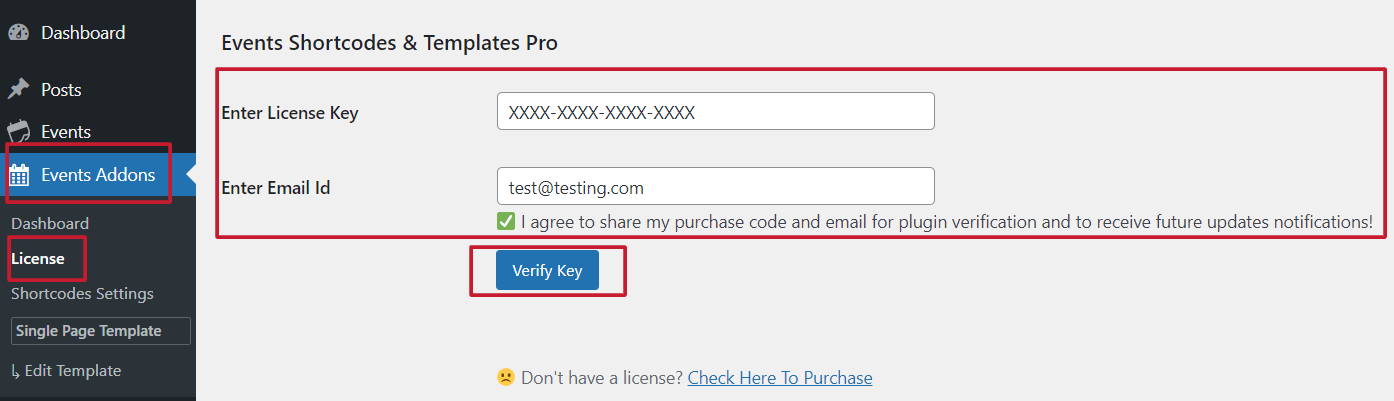Open the Addons Dashboard submenu item
This screenshot has height=401, width=1394.
(50, 224)
